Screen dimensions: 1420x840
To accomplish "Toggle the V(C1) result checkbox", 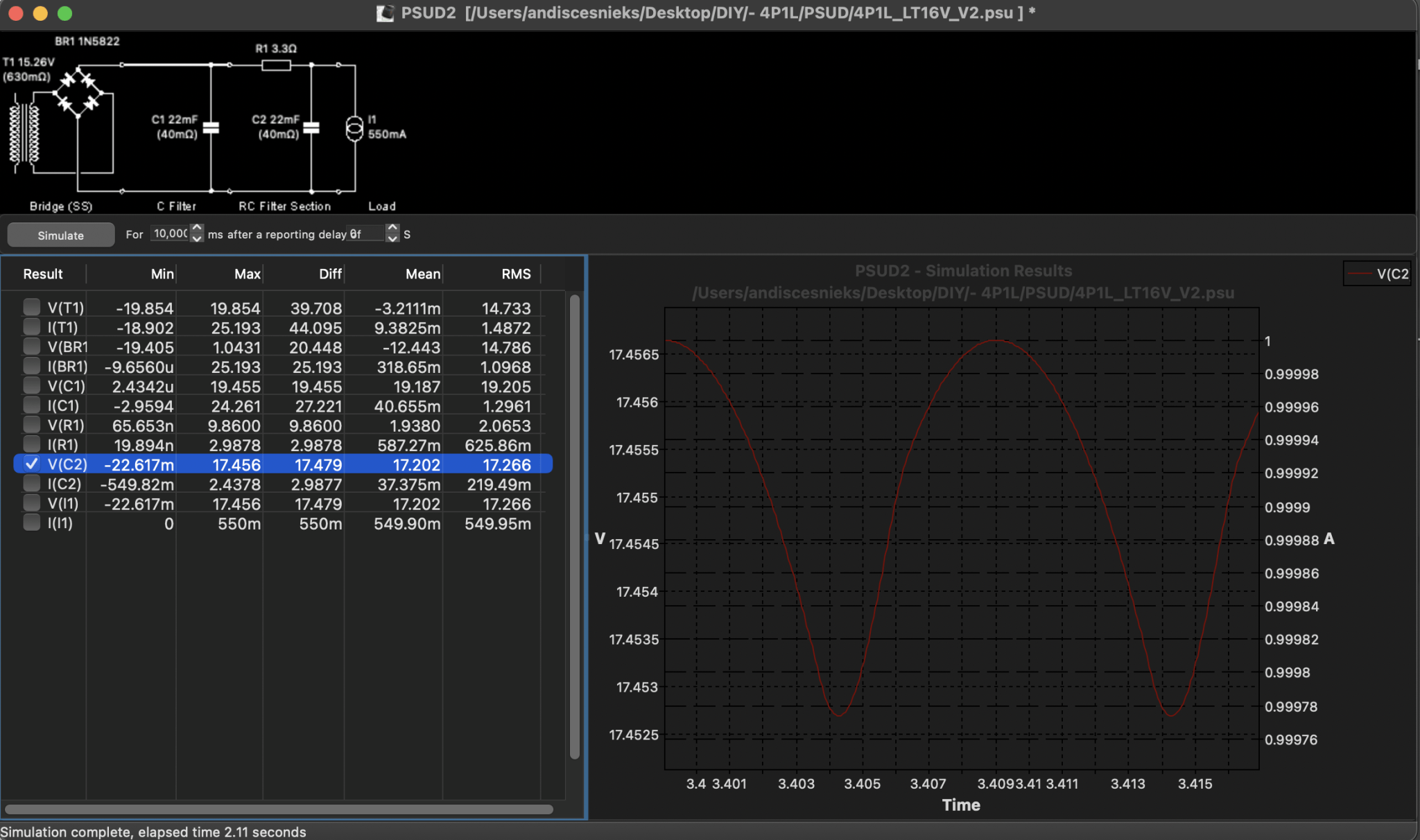I will coord(31,385).
